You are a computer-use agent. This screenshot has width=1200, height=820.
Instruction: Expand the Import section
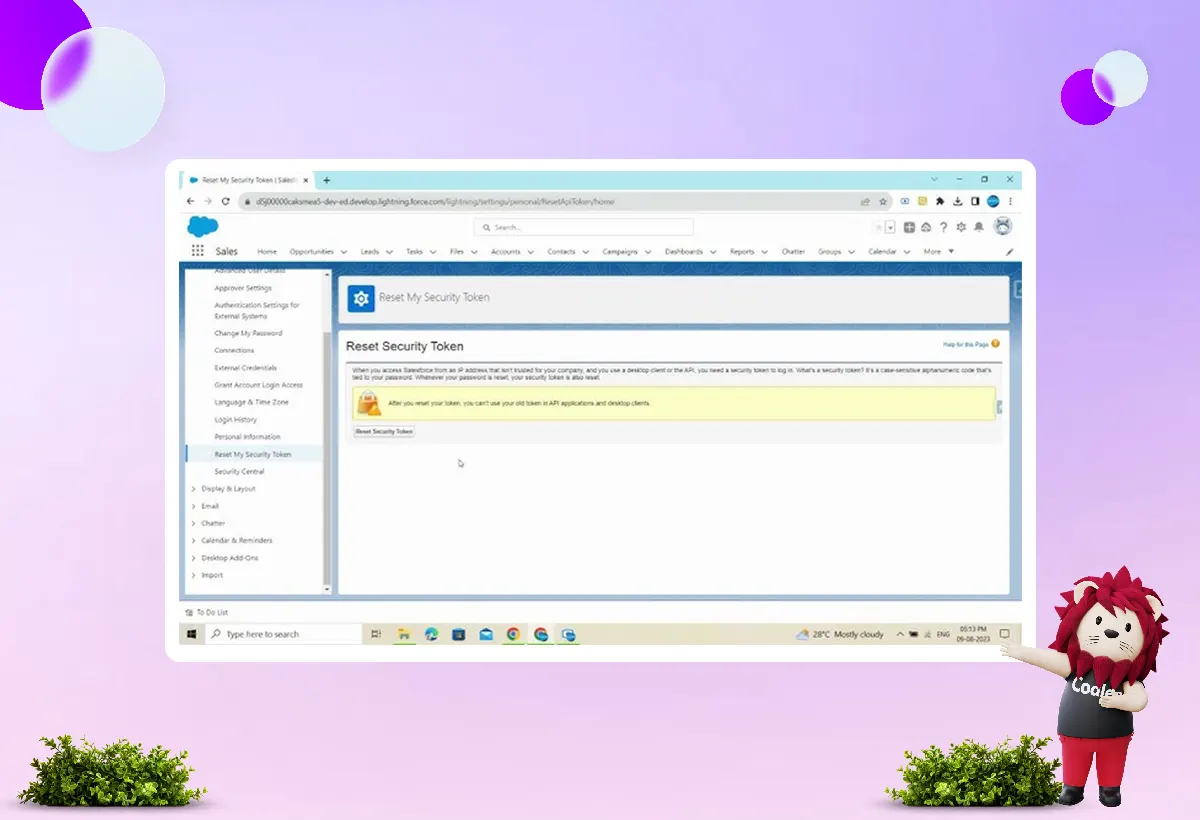tap(194, 575)
